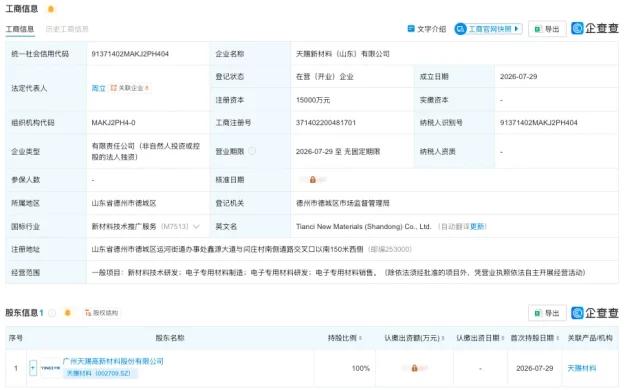Expand shareholder row 1 with plus icon
The width and height of the screenshot is (625, 390).
[x=33, y=368]
